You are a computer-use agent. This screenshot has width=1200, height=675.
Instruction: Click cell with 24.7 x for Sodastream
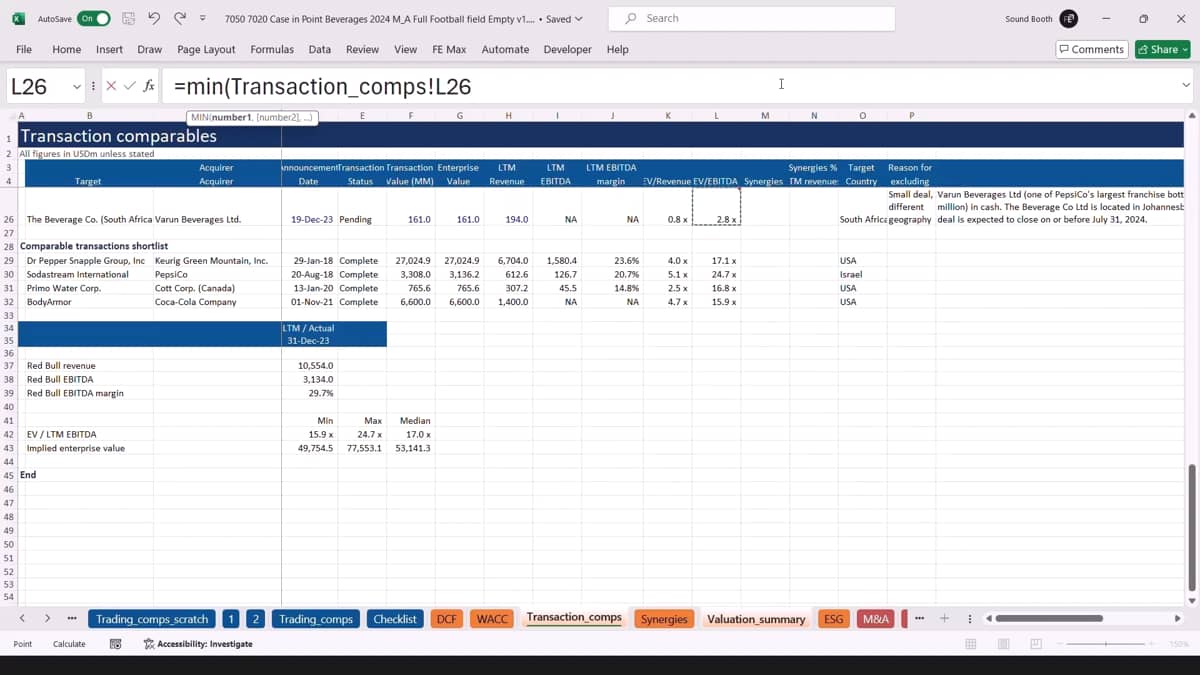tap(716, 274)
